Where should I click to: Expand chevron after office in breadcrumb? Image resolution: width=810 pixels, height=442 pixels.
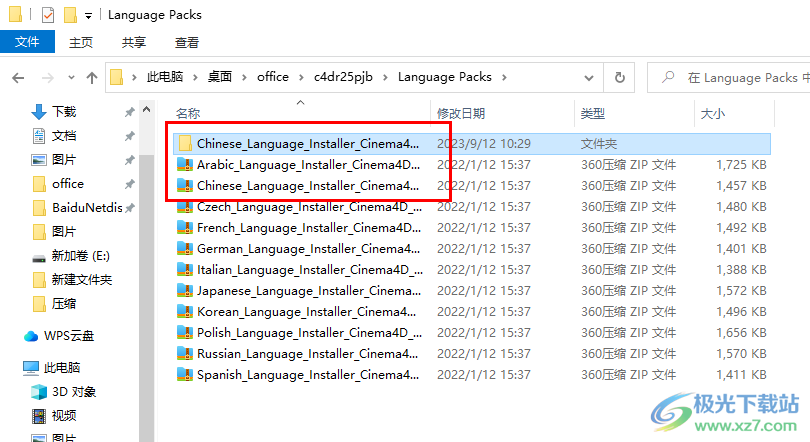[x=301, y=77]
